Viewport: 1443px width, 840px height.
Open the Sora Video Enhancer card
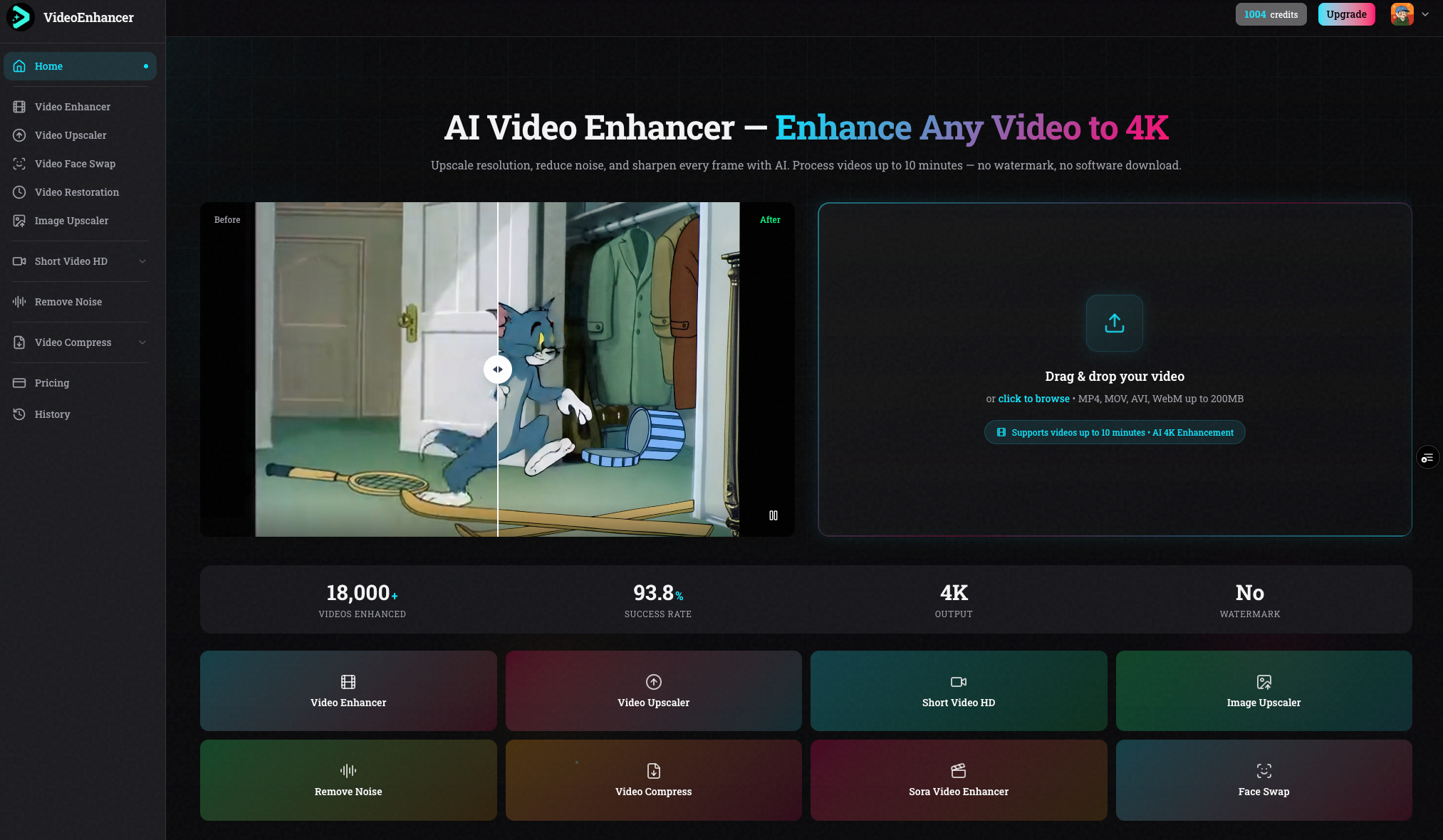pos(958,780)
